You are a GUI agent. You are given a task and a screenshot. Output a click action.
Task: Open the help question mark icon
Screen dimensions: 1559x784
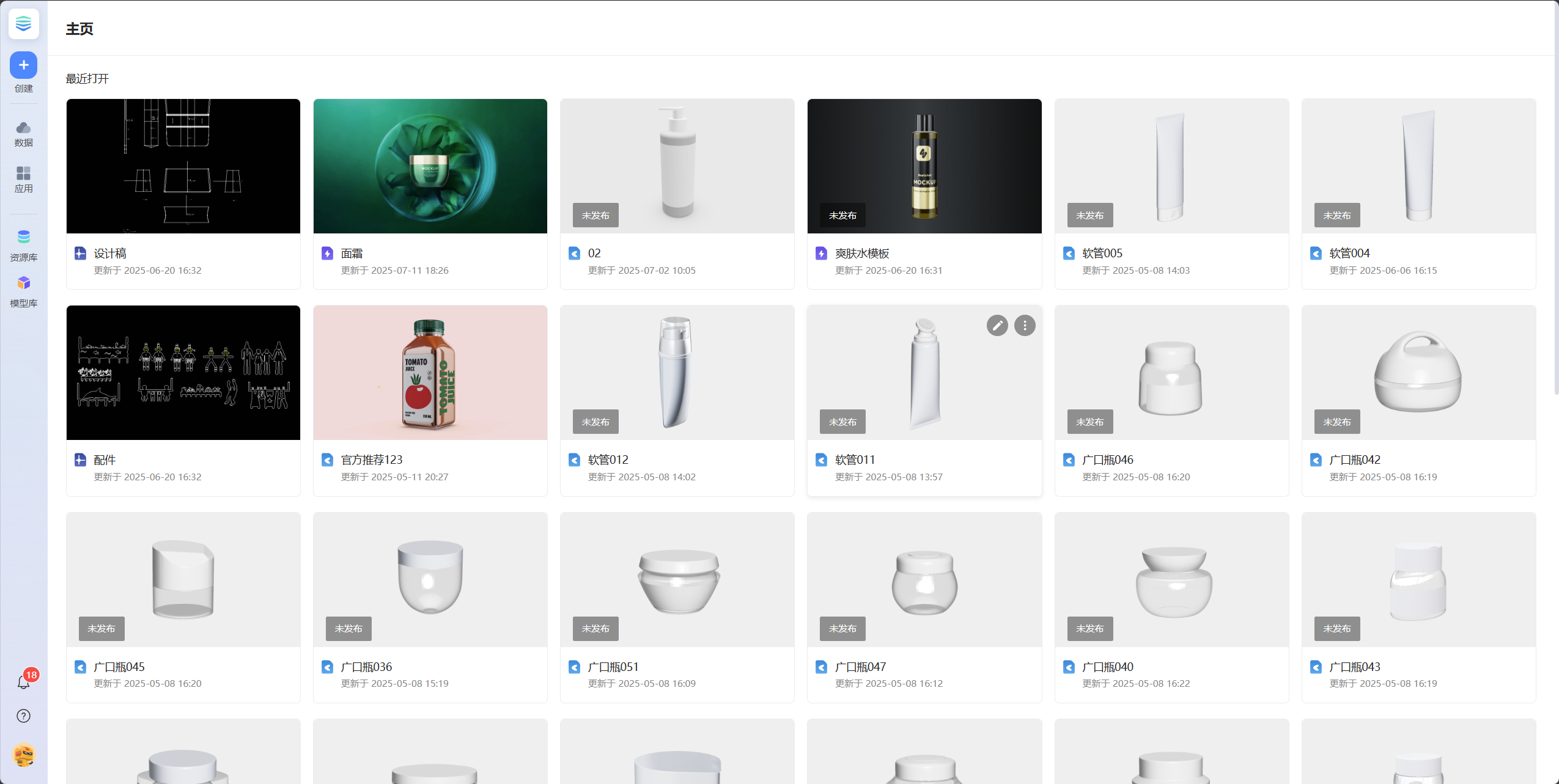coord(23,716)
